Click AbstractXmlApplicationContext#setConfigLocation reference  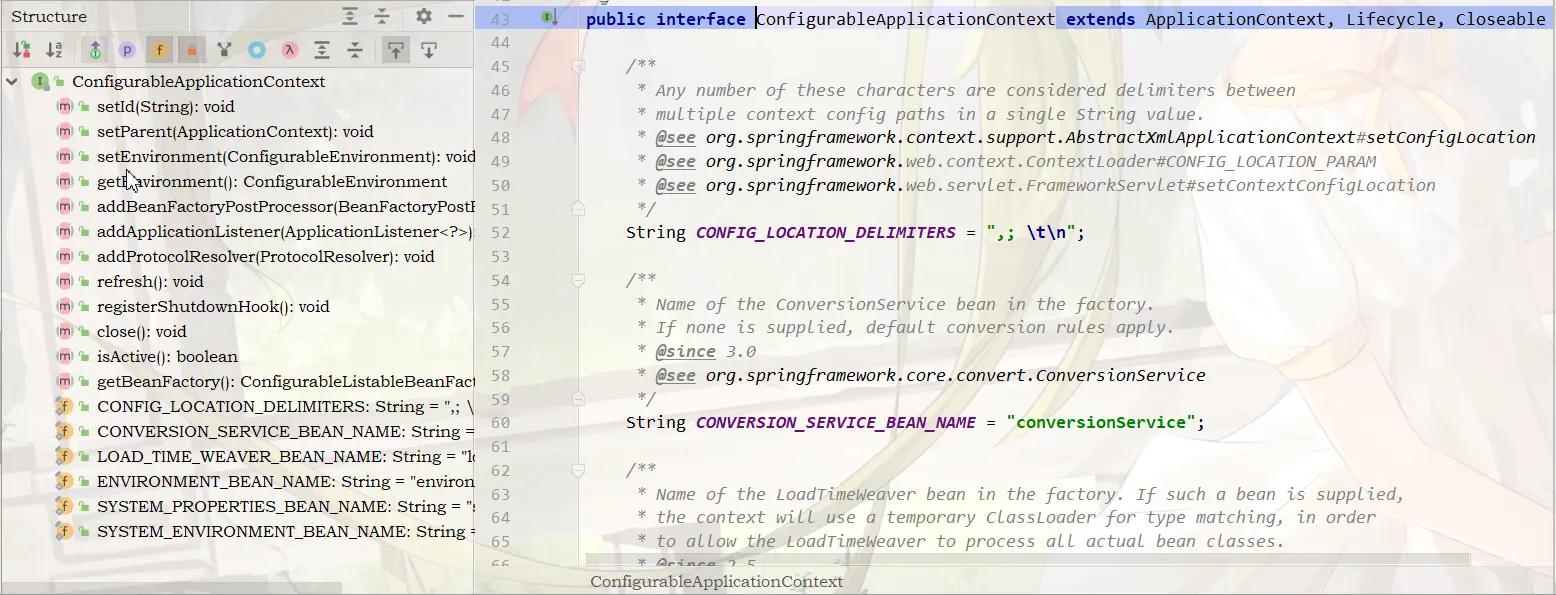pyautogui.click(x=1301, y=137)
